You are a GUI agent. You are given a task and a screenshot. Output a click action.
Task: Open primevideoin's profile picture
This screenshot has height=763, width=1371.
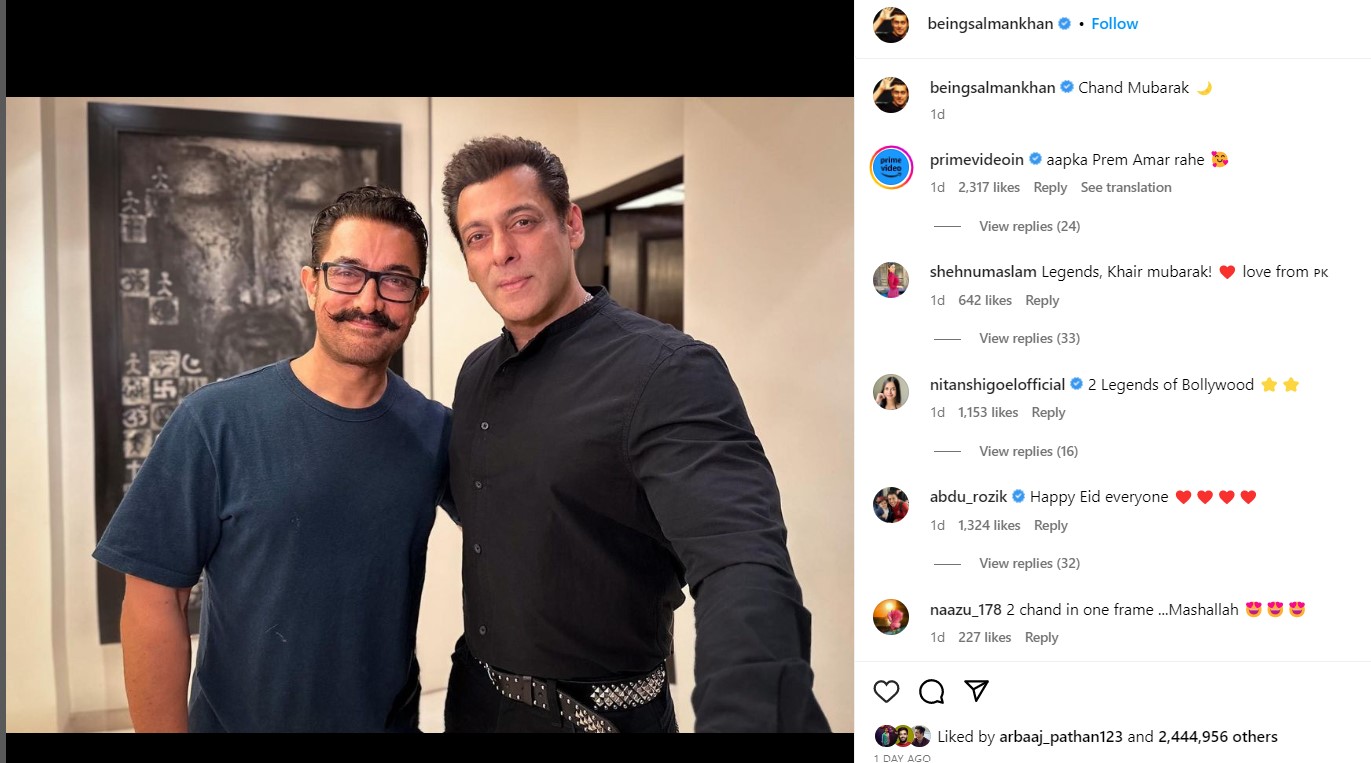pyautogui.click(x=891, y=167)
